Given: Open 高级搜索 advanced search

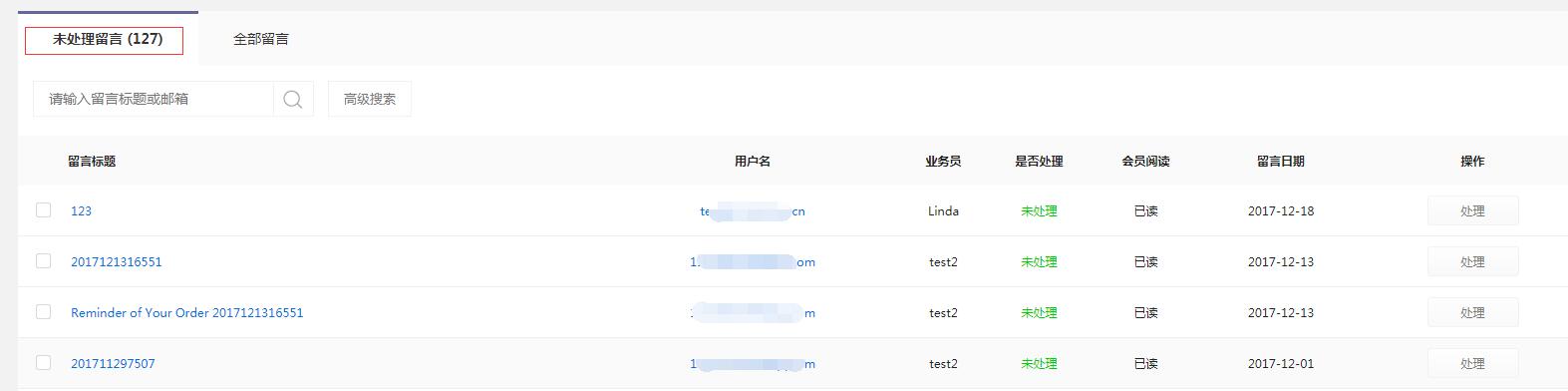Looking at the screenshot, I should pyautogui.click(x=370, y=99).
